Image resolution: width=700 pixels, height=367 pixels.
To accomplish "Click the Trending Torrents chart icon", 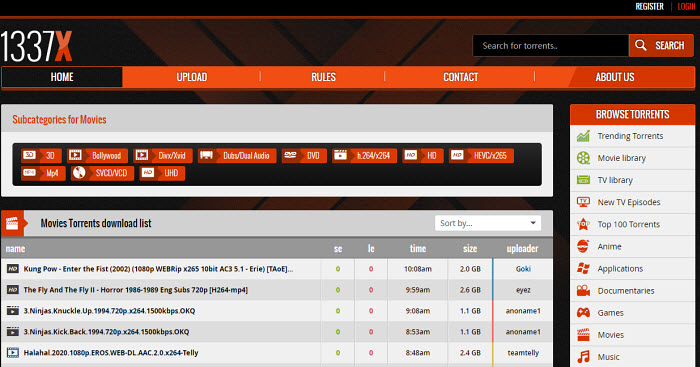I will pos(583,136).
